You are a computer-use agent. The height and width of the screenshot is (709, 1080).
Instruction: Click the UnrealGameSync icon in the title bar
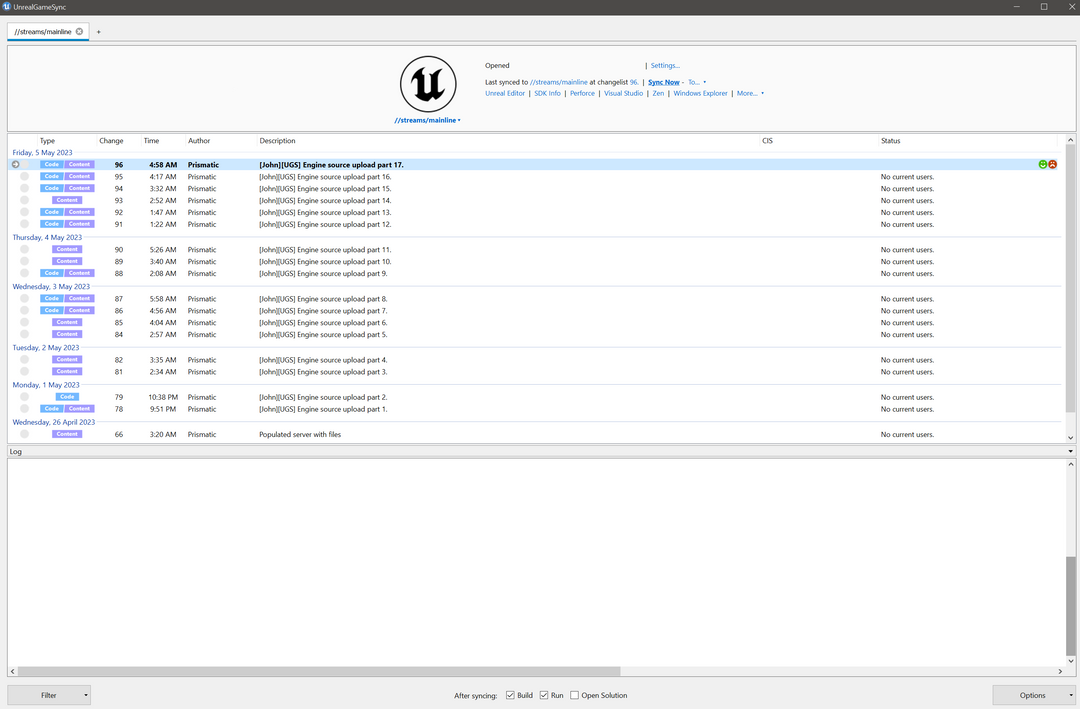tap(8, 6)
